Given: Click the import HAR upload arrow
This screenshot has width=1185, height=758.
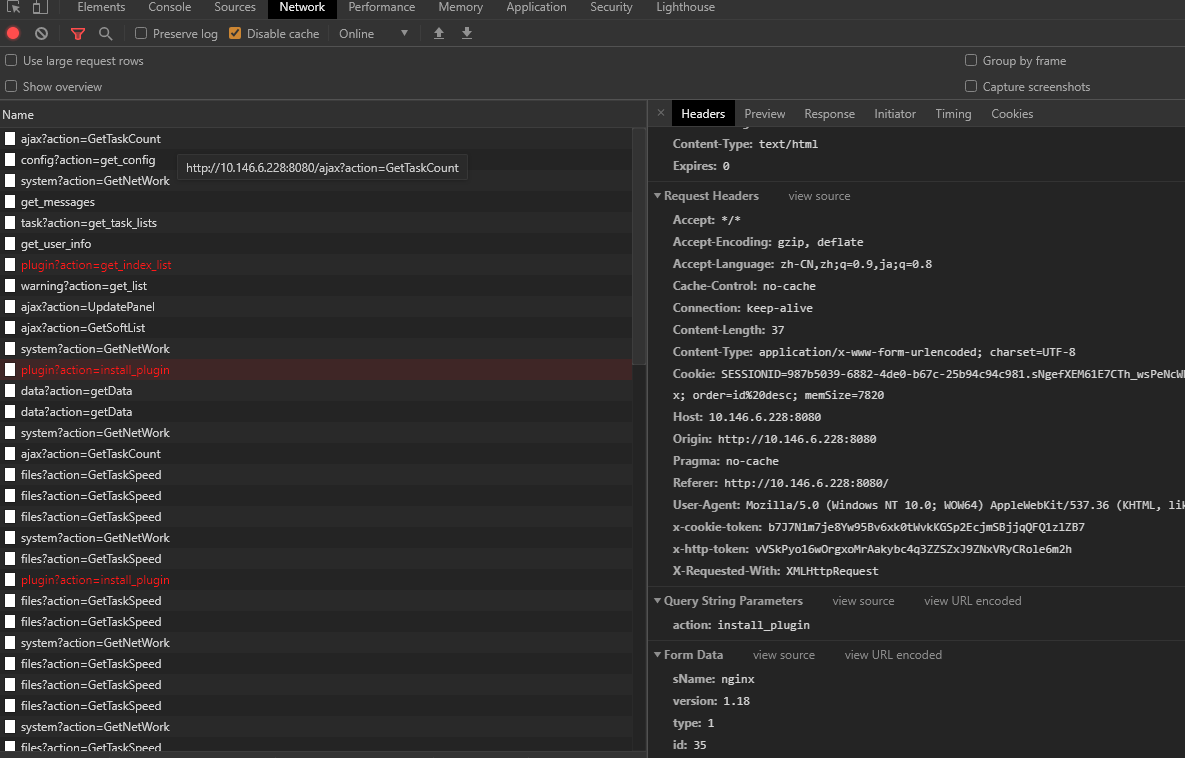Looking at the screenshot, I should click(438, 33).
